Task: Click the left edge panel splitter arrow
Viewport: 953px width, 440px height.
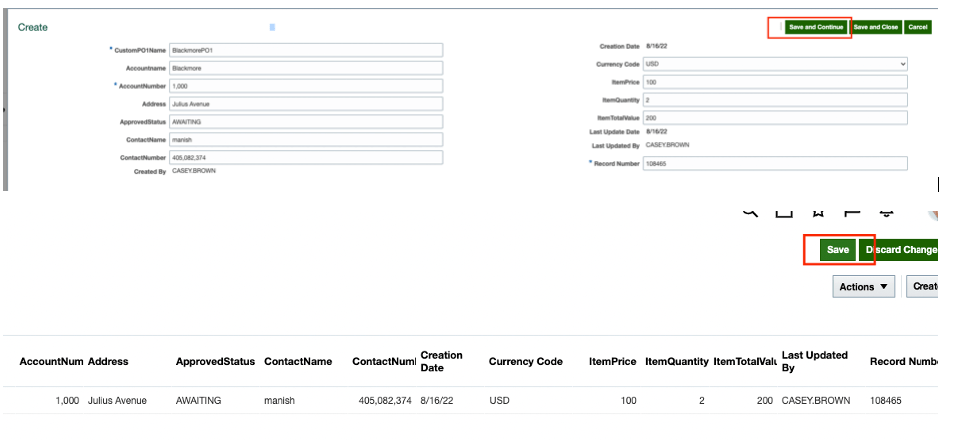Action: (4, 108)
